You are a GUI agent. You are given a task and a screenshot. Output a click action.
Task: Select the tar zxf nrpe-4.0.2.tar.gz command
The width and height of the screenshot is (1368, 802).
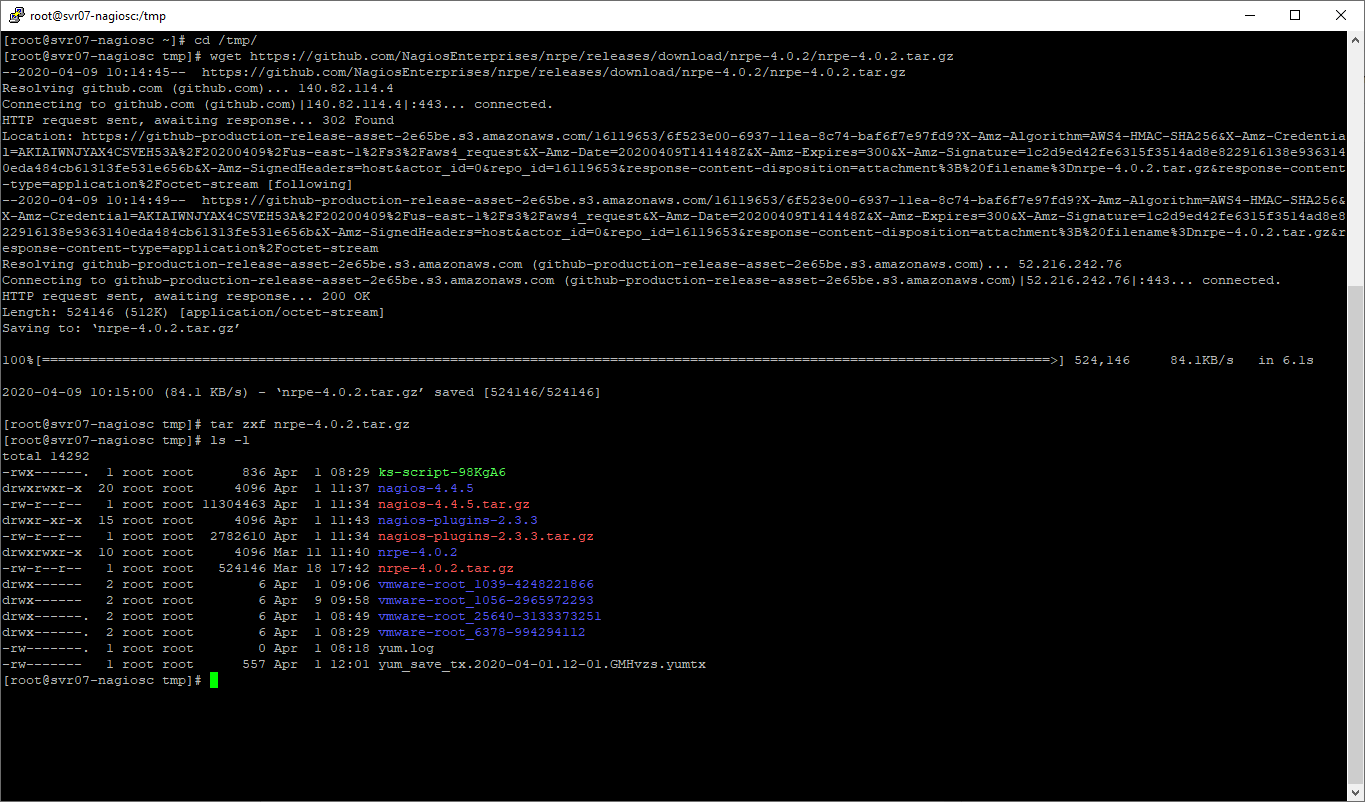pos(310,423)
